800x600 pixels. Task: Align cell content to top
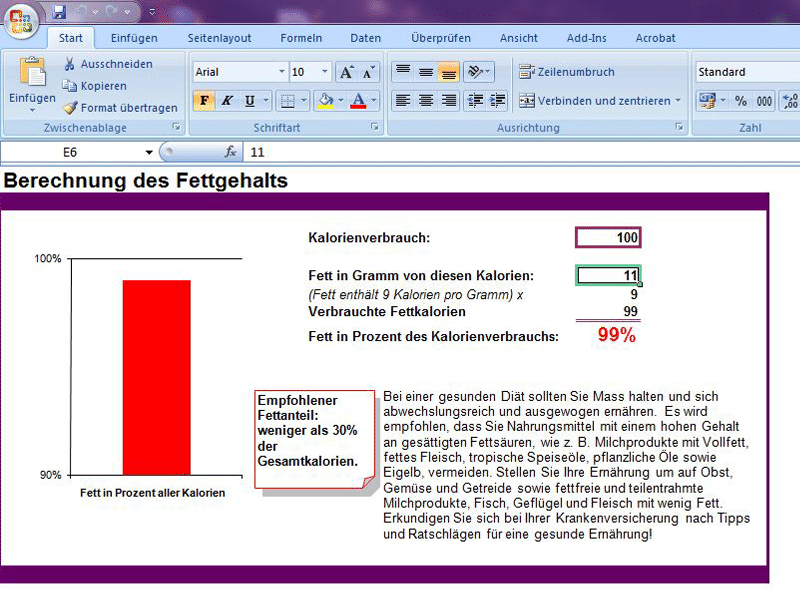click(403, 72)
